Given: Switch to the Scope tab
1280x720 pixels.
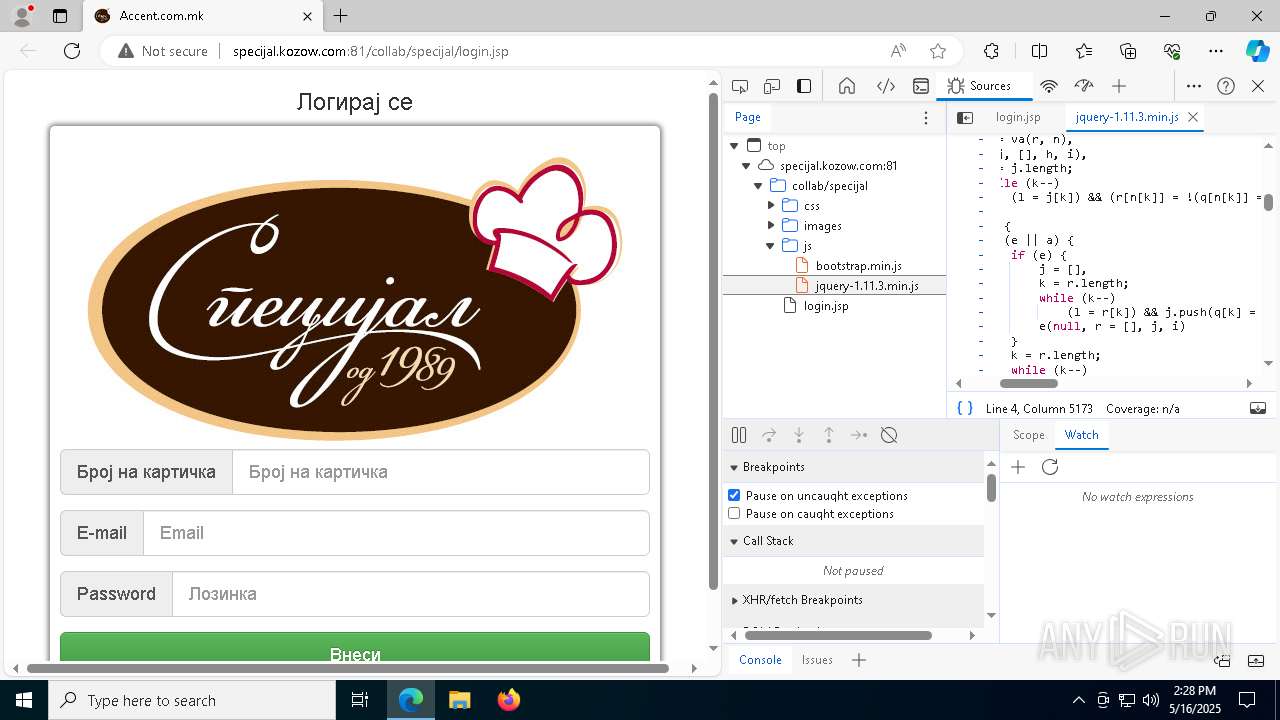Looking at the screenshot, I should coord(1028,435).
